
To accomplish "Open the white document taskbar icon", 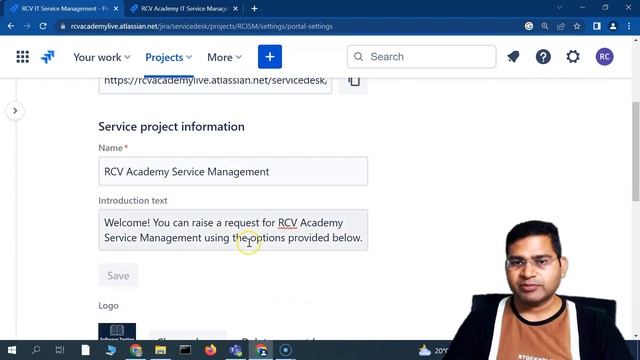I will [85, 350].
